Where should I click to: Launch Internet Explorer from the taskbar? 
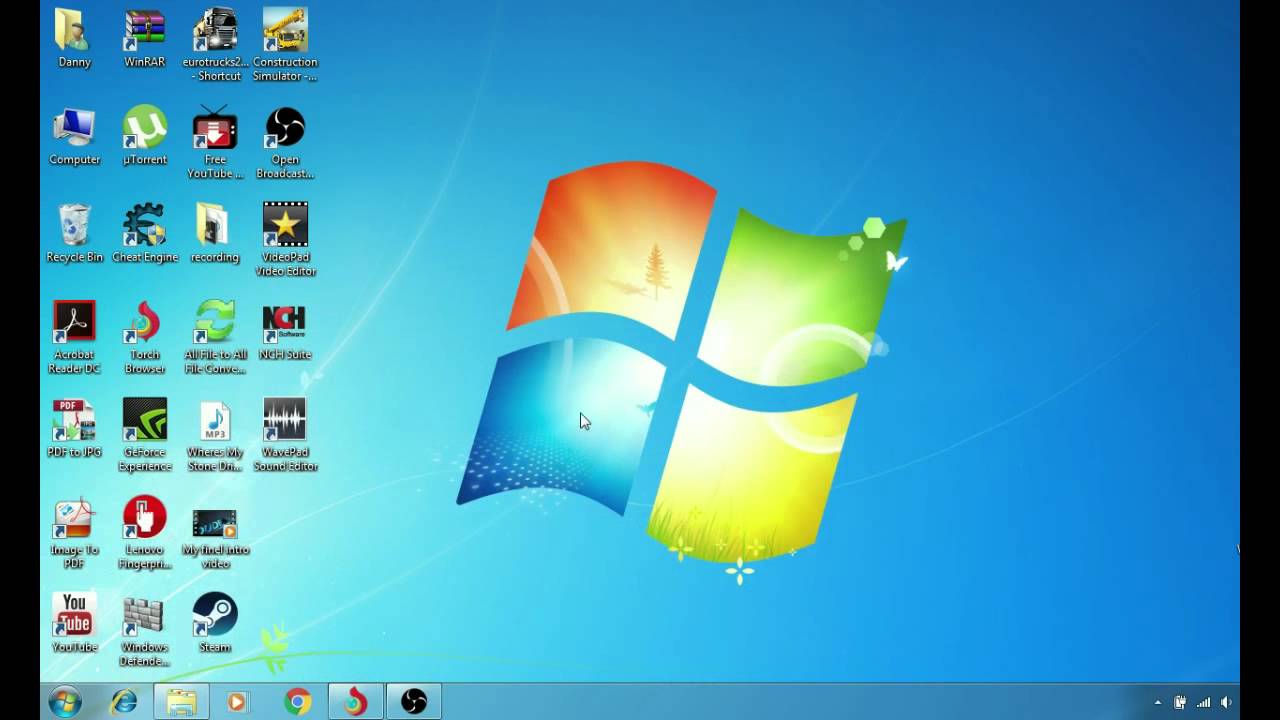[124, 702]
